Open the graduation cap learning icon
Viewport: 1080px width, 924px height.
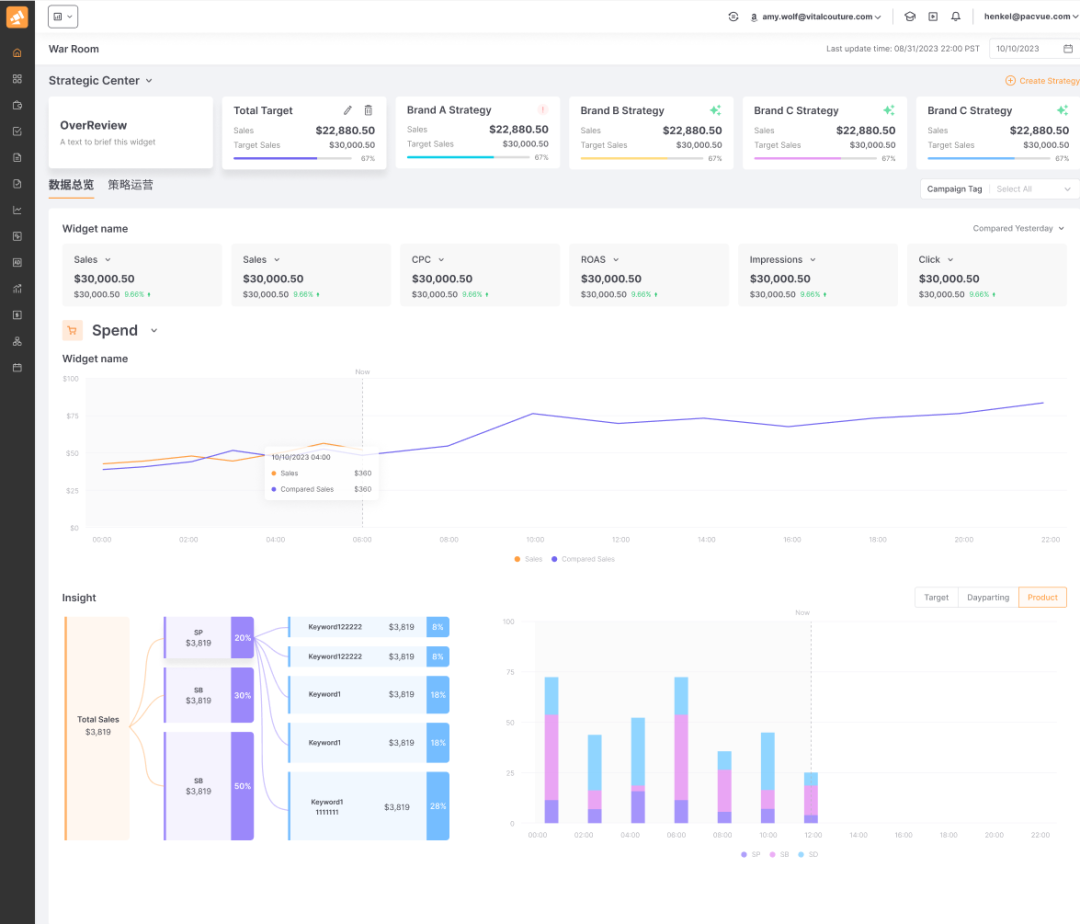coord(910,17)
